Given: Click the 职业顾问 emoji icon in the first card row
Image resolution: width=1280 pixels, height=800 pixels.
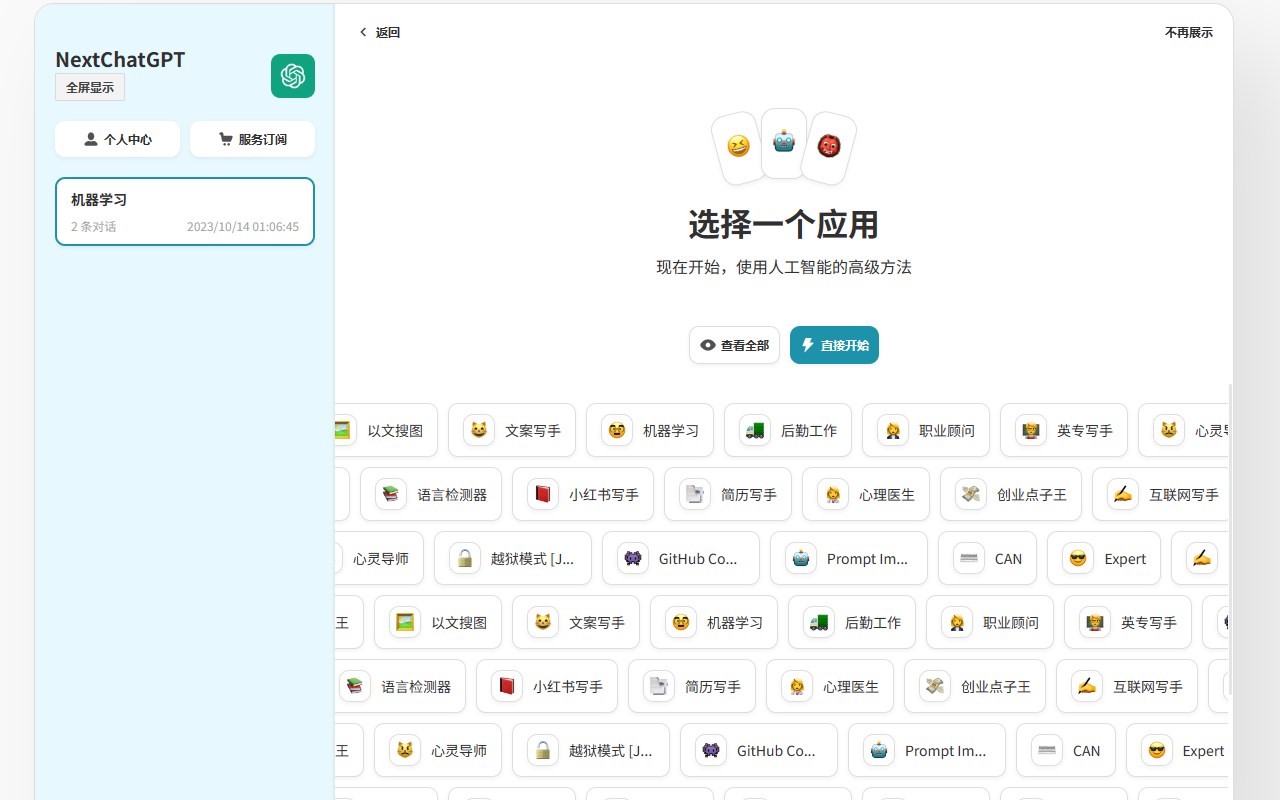Looking at the screenshot, I should coord(893,431).
